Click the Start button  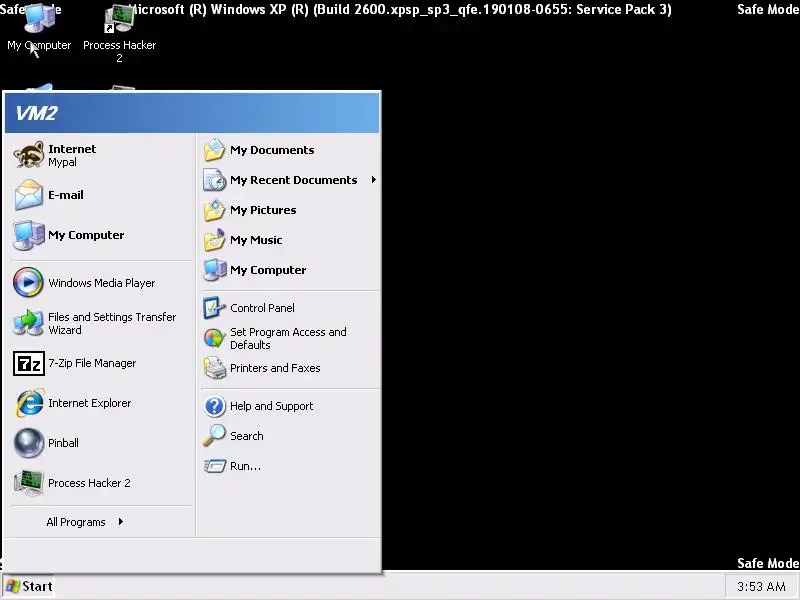click(29, 586)
